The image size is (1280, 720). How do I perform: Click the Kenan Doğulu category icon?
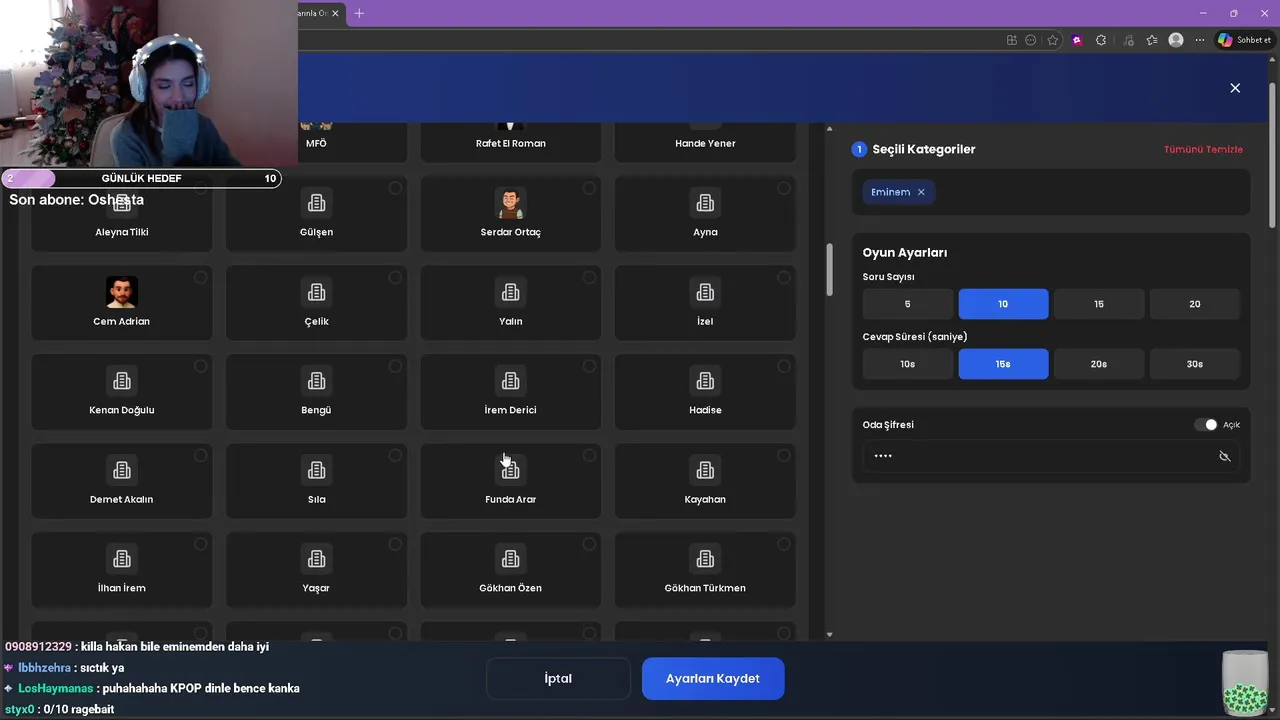122,381
